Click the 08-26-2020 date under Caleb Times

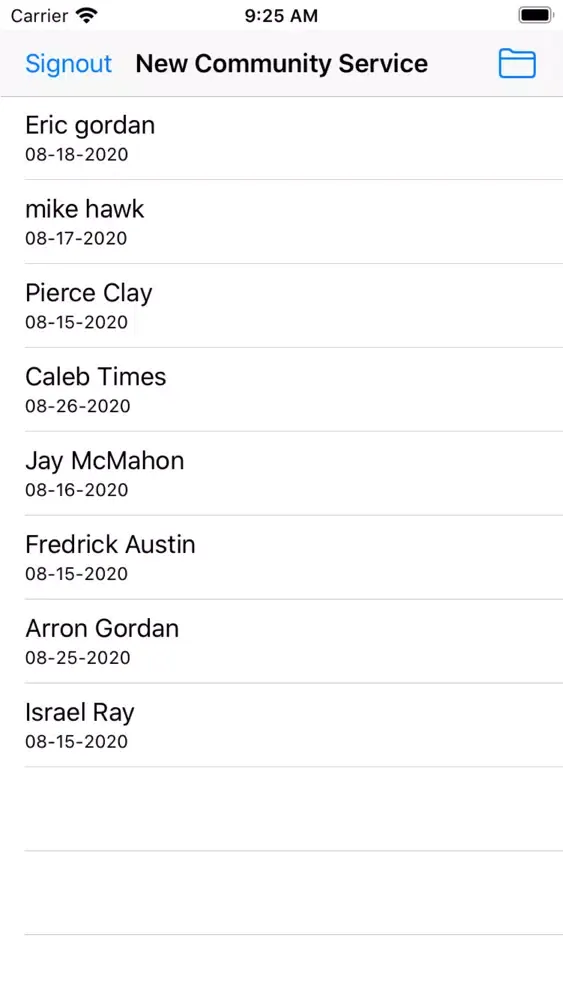(x=78, y=406)
